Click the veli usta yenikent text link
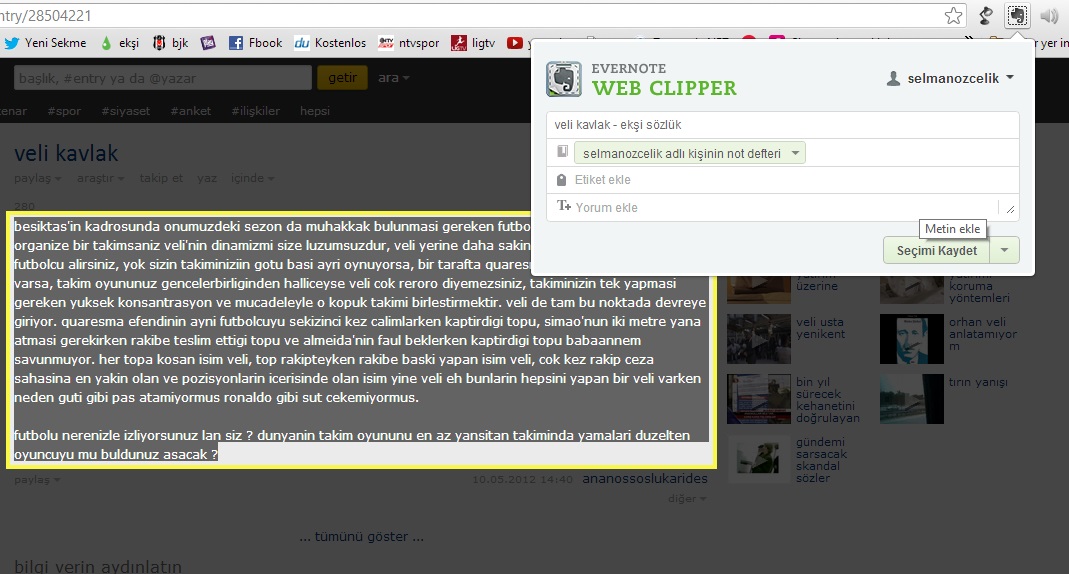 pos(820,328)
